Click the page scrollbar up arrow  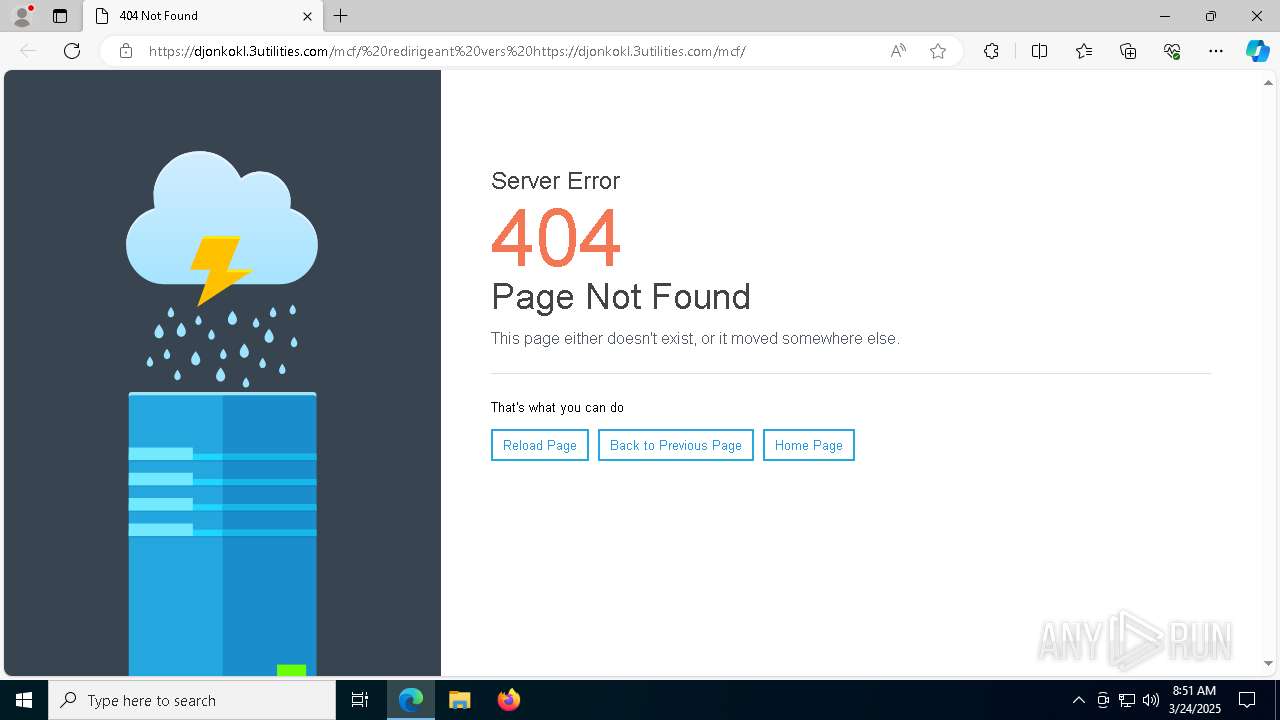pos(1268,83)
